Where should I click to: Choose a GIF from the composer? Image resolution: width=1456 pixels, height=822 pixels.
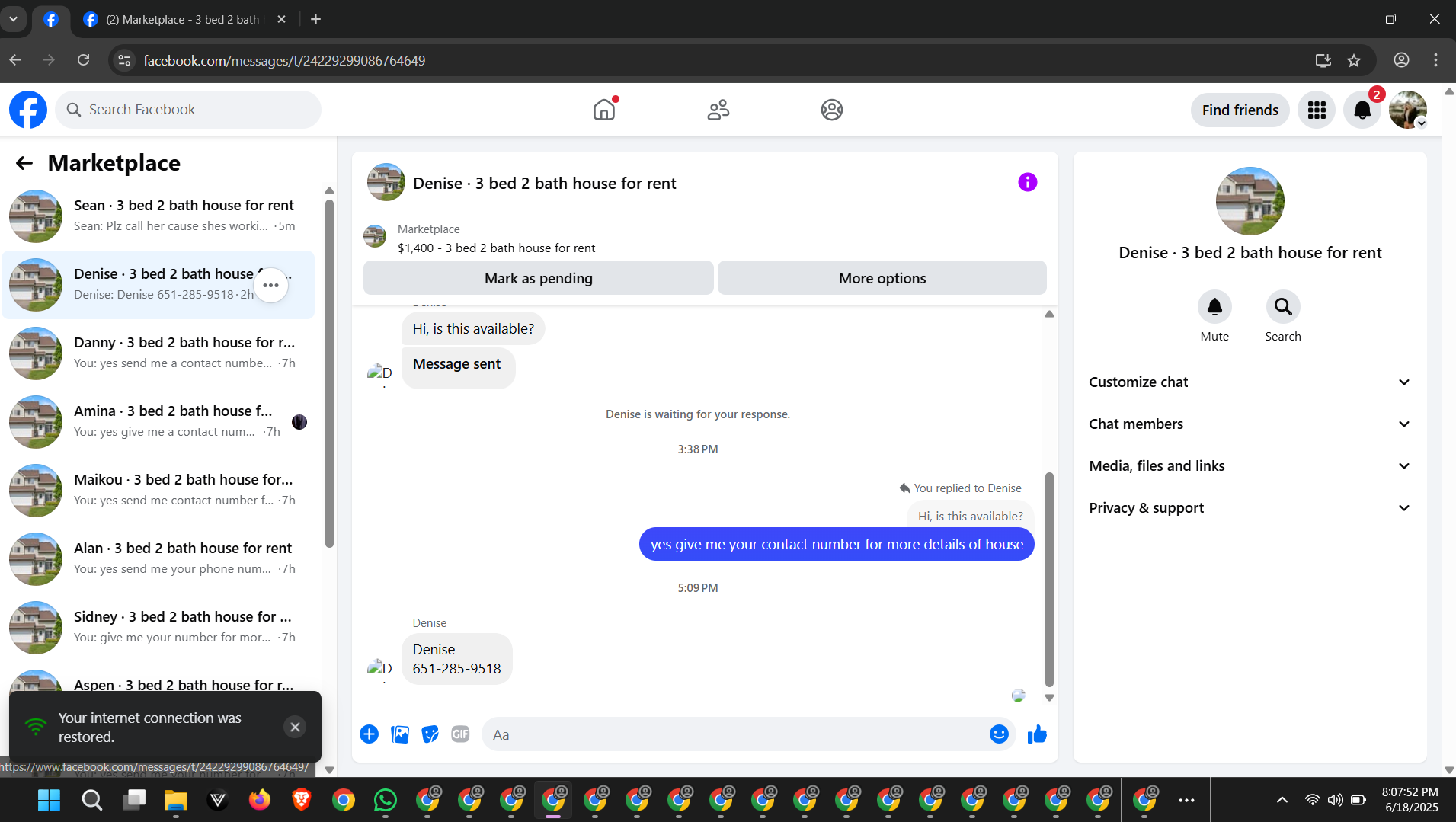460,734
